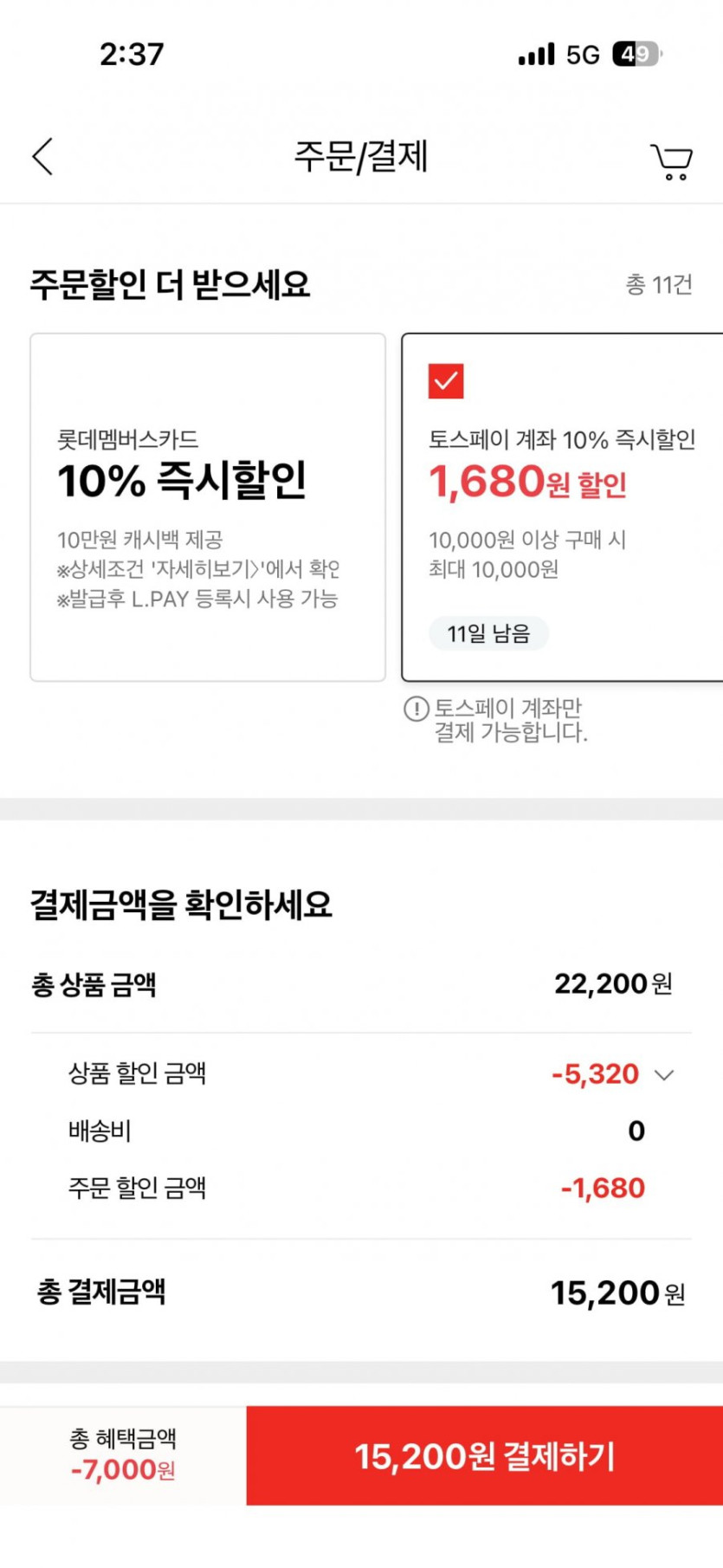This screenshot has height=1568, width=723.
Task: Tap the cellular signal bars icon
Action: point(536,55)
